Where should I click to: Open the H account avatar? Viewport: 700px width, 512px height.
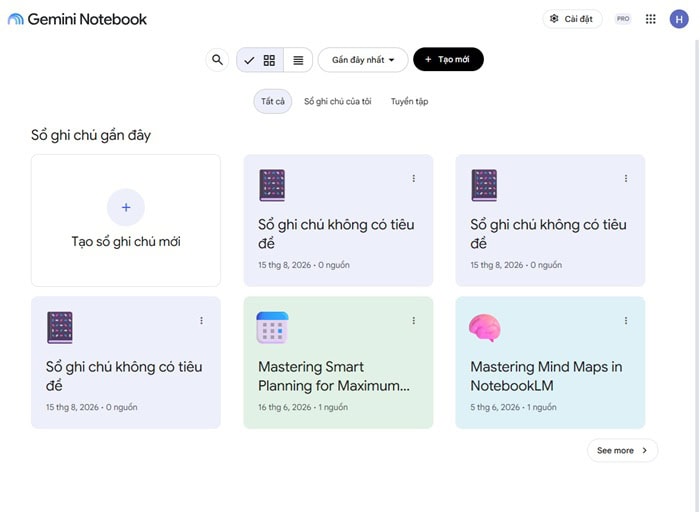(x=679, y=19)
